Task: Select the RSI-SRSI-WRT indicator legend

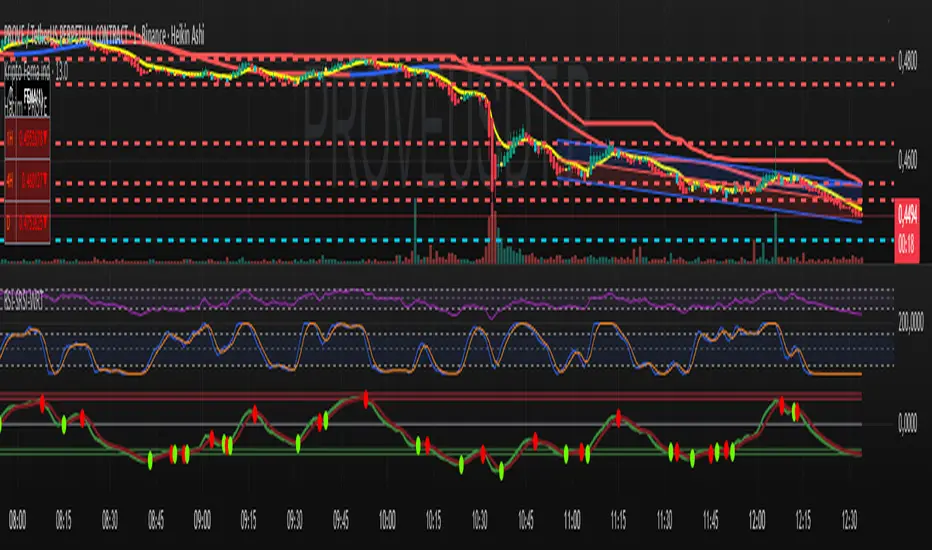Action: [x=24, y=301]
